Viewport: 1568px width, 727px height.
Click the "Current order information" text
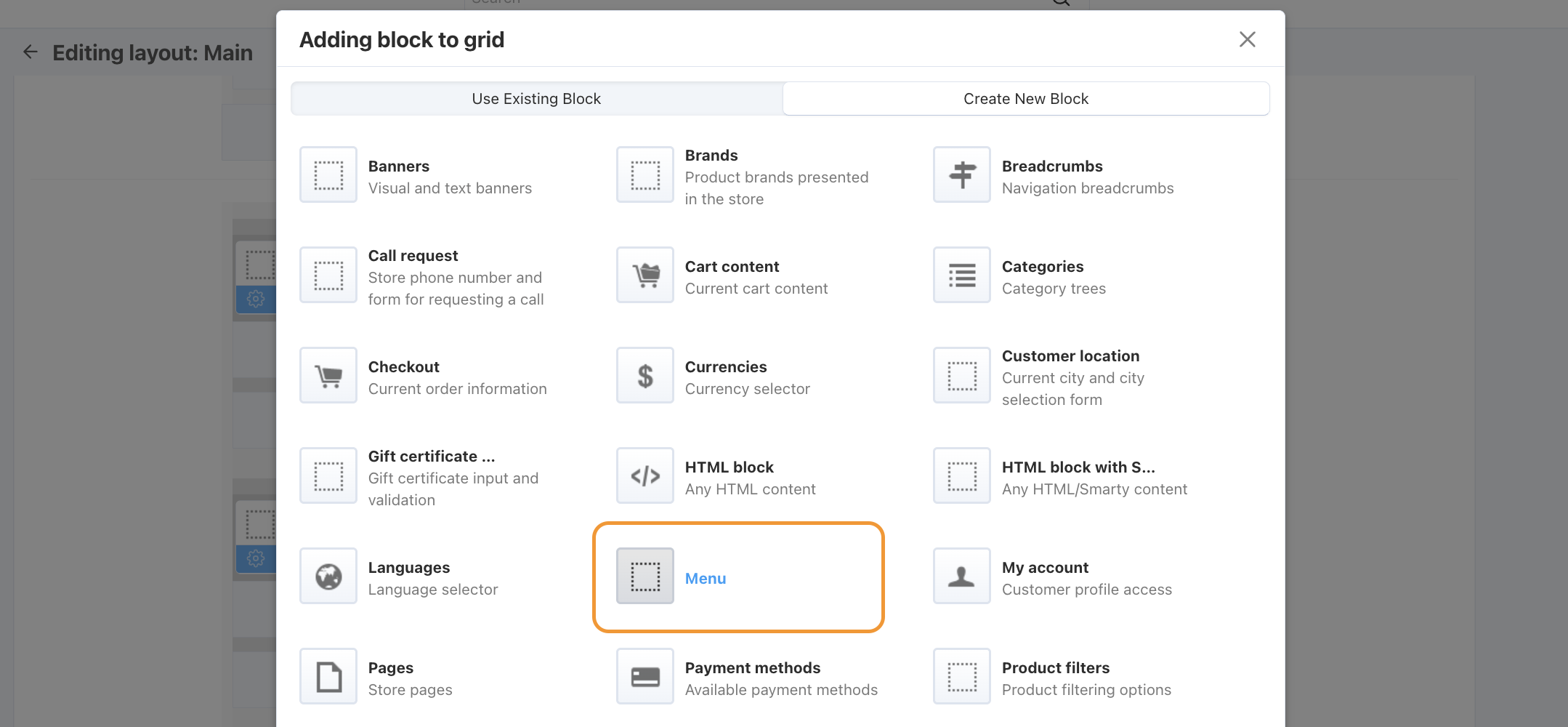458,389
